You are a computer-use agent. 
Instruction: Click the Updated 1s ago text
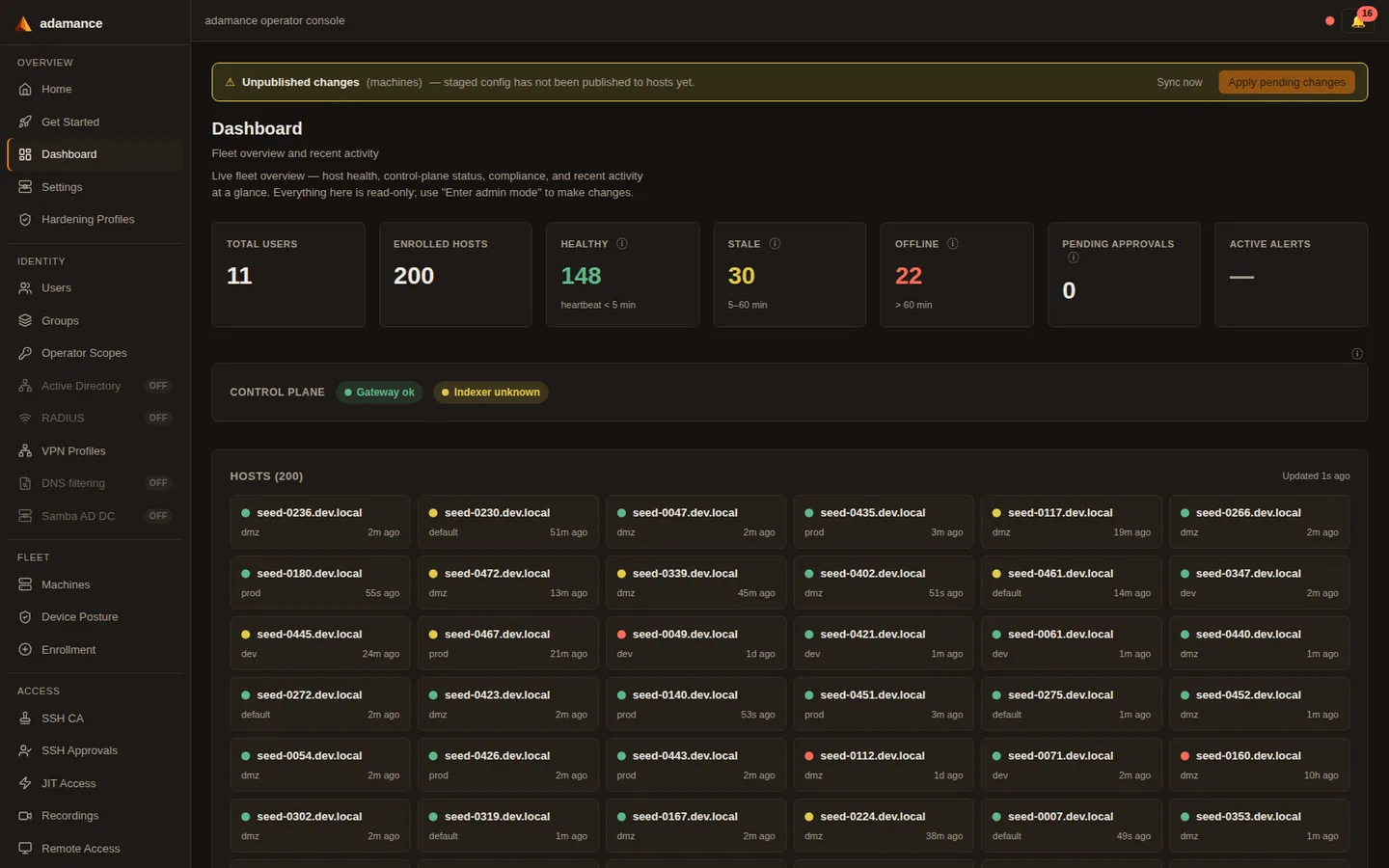pyautogui.click(x=1316, y=476)
